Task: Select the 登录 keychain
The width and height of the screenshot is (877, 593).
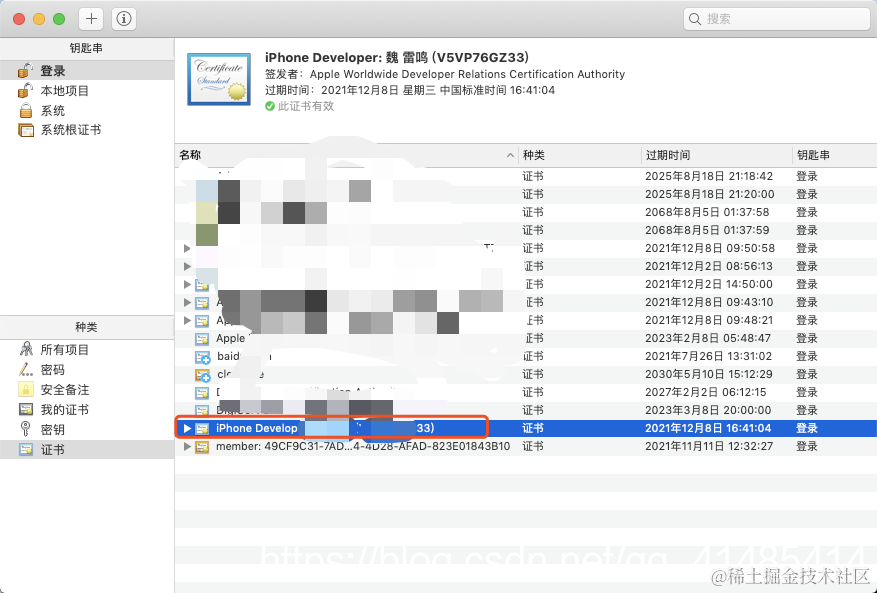Action: pyautogui.click(x=87, y=70)
